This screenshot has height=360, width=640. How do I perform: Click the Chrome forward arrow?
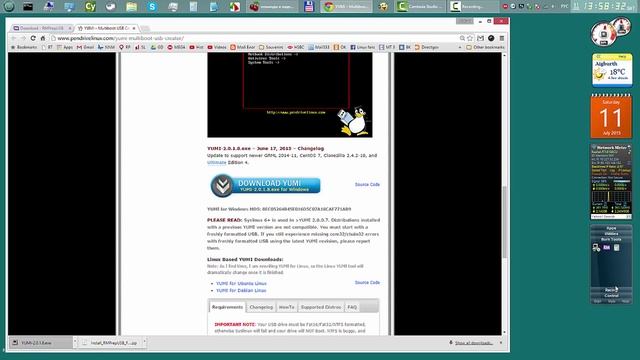coord(23,38)
